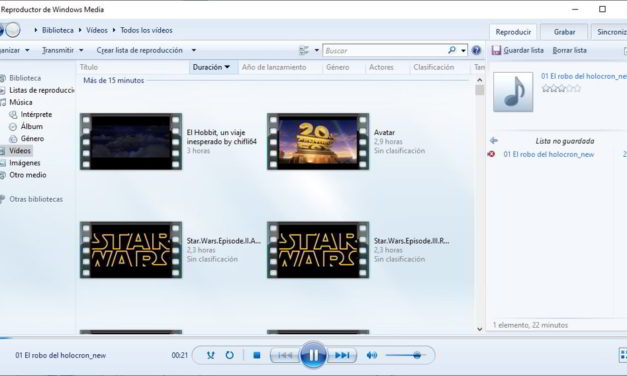Screen dimensions: 627x376
Task: Open the Transmitir menu
Action: point(62,50)
